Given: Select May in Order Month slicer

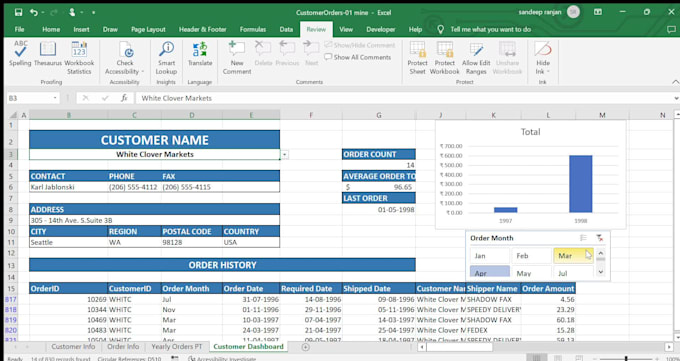Looking at the screenshot, I should point(531,272).
